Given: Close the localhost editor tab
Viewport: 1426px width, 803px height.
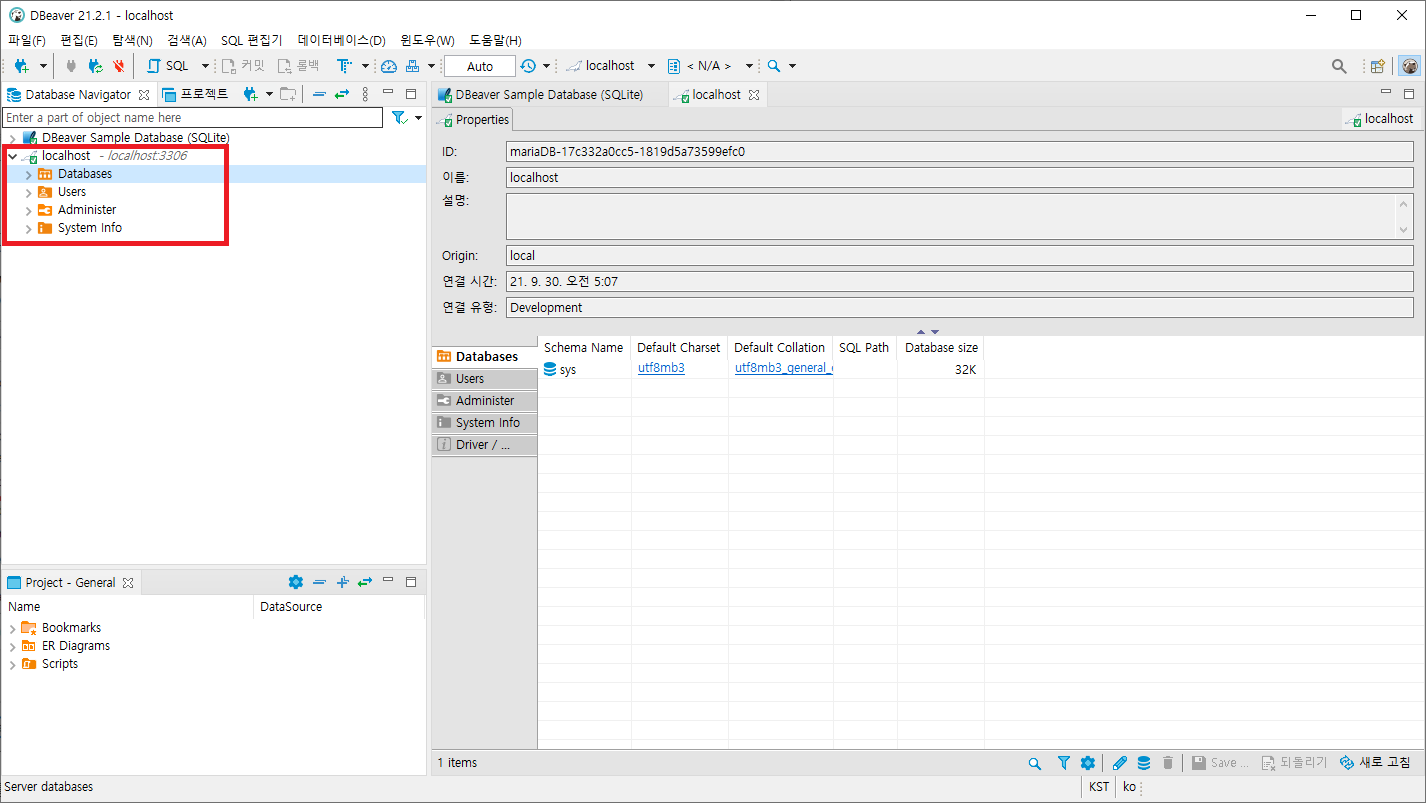Looking at the screenshot, I should tap(754, 95).
